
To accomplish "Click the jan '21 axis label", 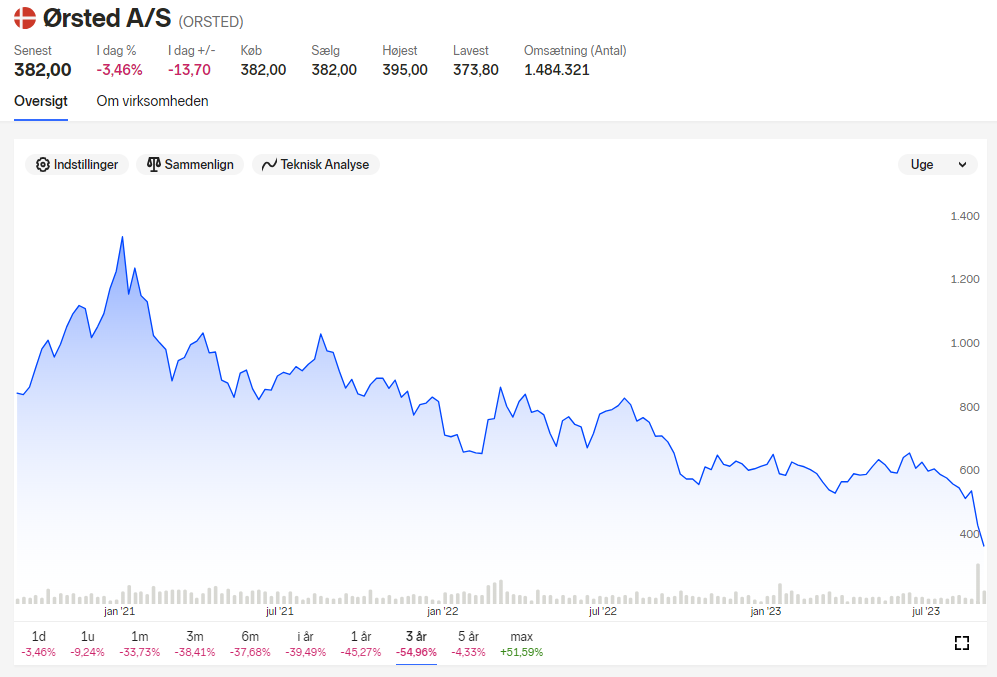I will click(x=120, y=612).
